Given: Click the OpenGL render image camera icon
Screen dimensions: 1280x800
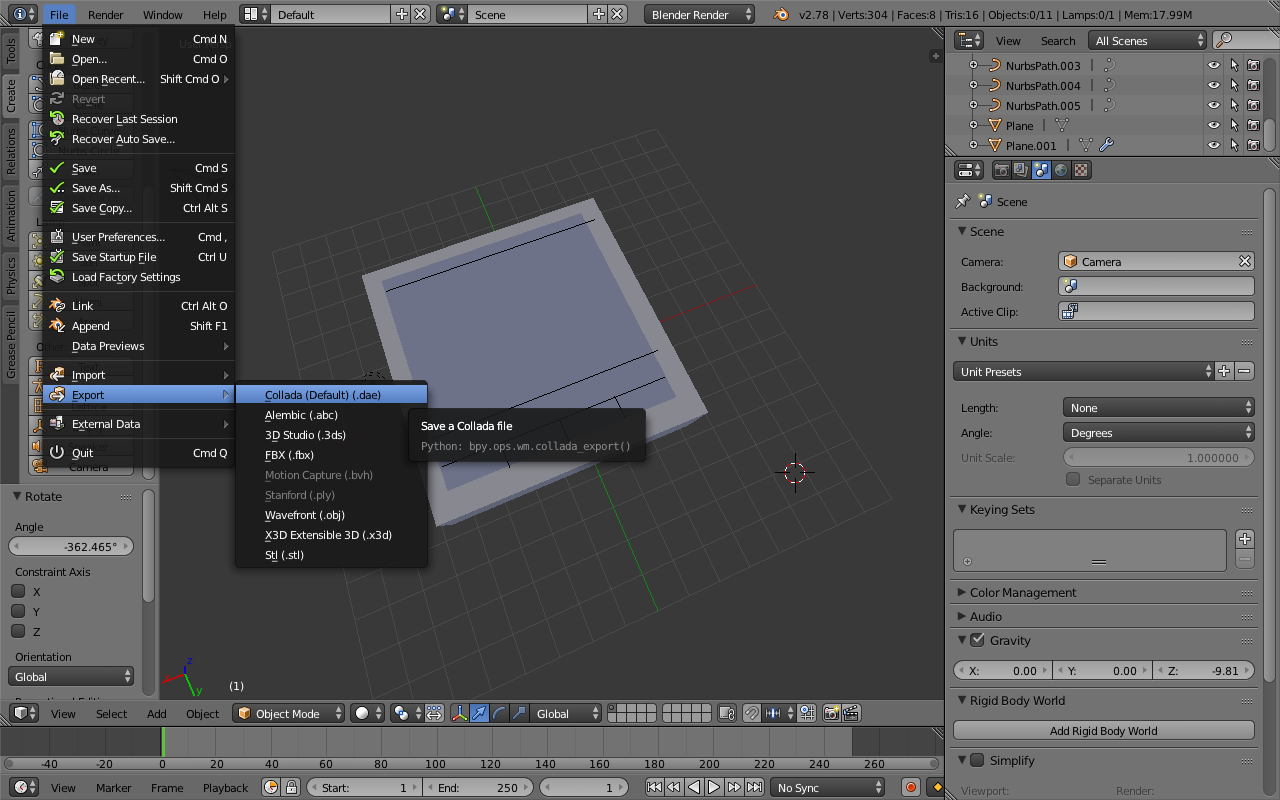Looking at the screenshot, I should pyautogui.click(x=831, y=713).
